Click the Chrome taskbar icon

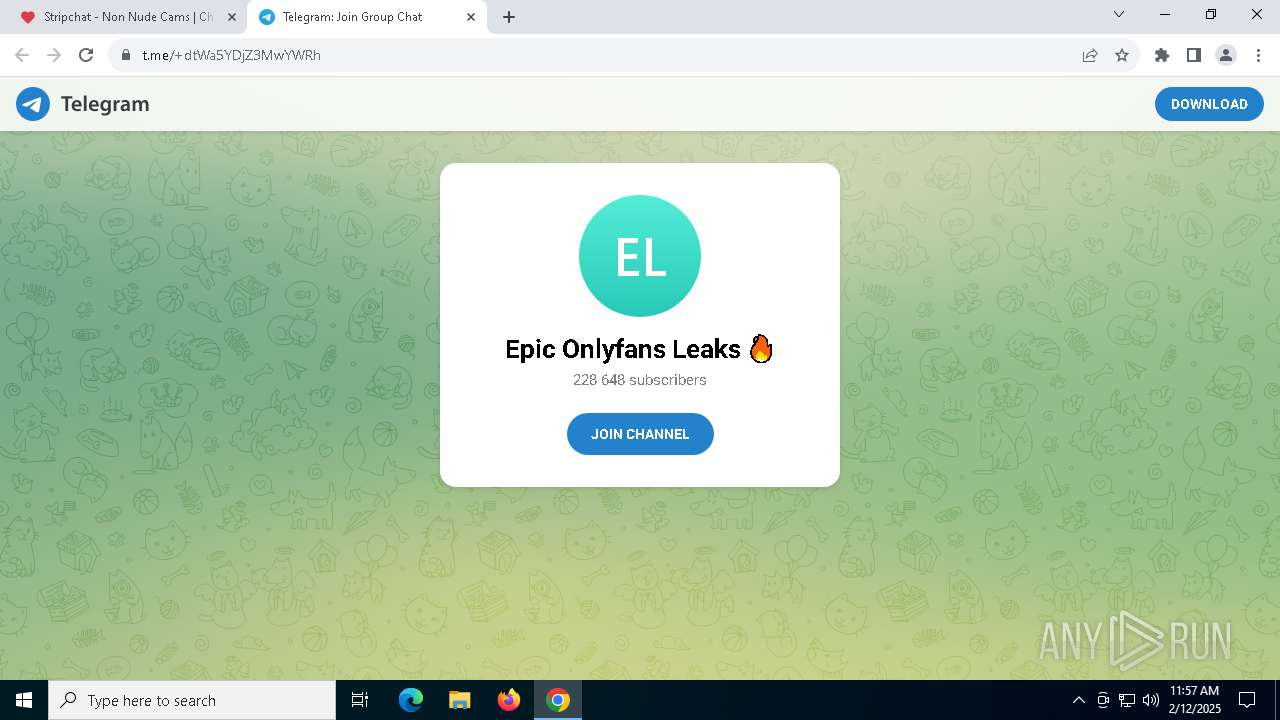(558, 700)
